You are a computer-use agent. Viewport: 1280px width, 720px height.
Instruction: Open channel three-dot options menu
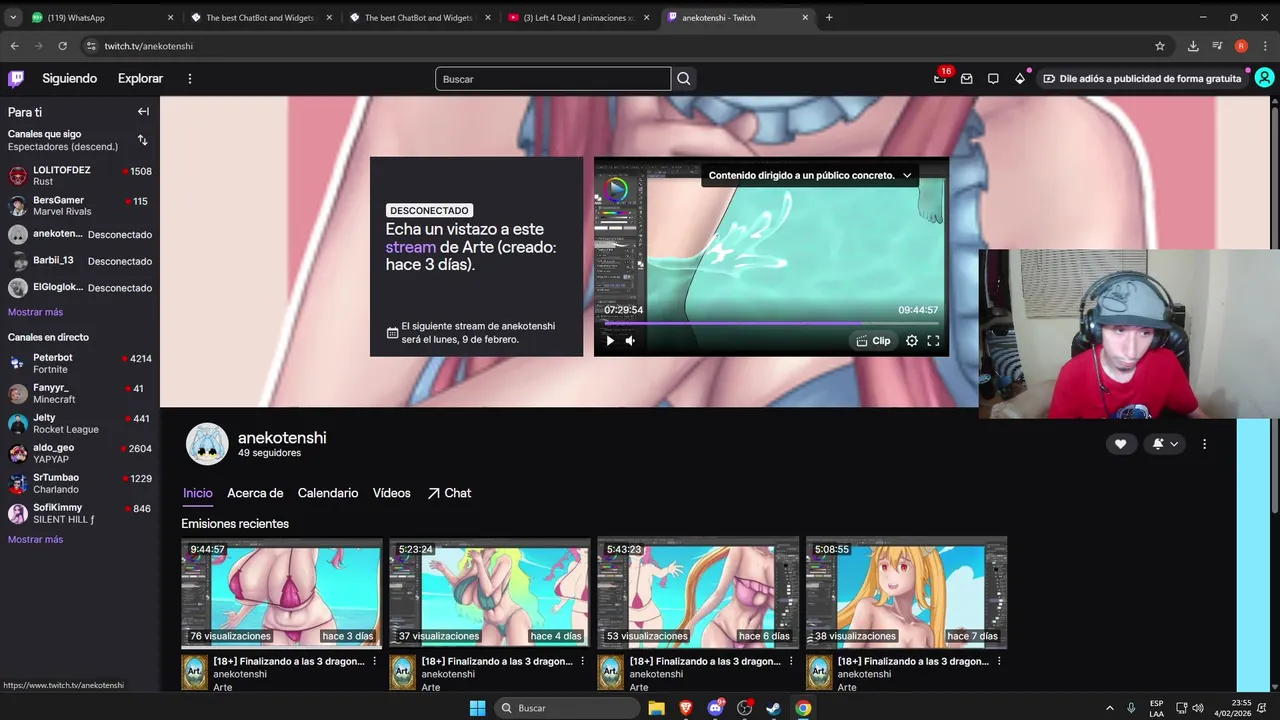[1204, 444]
